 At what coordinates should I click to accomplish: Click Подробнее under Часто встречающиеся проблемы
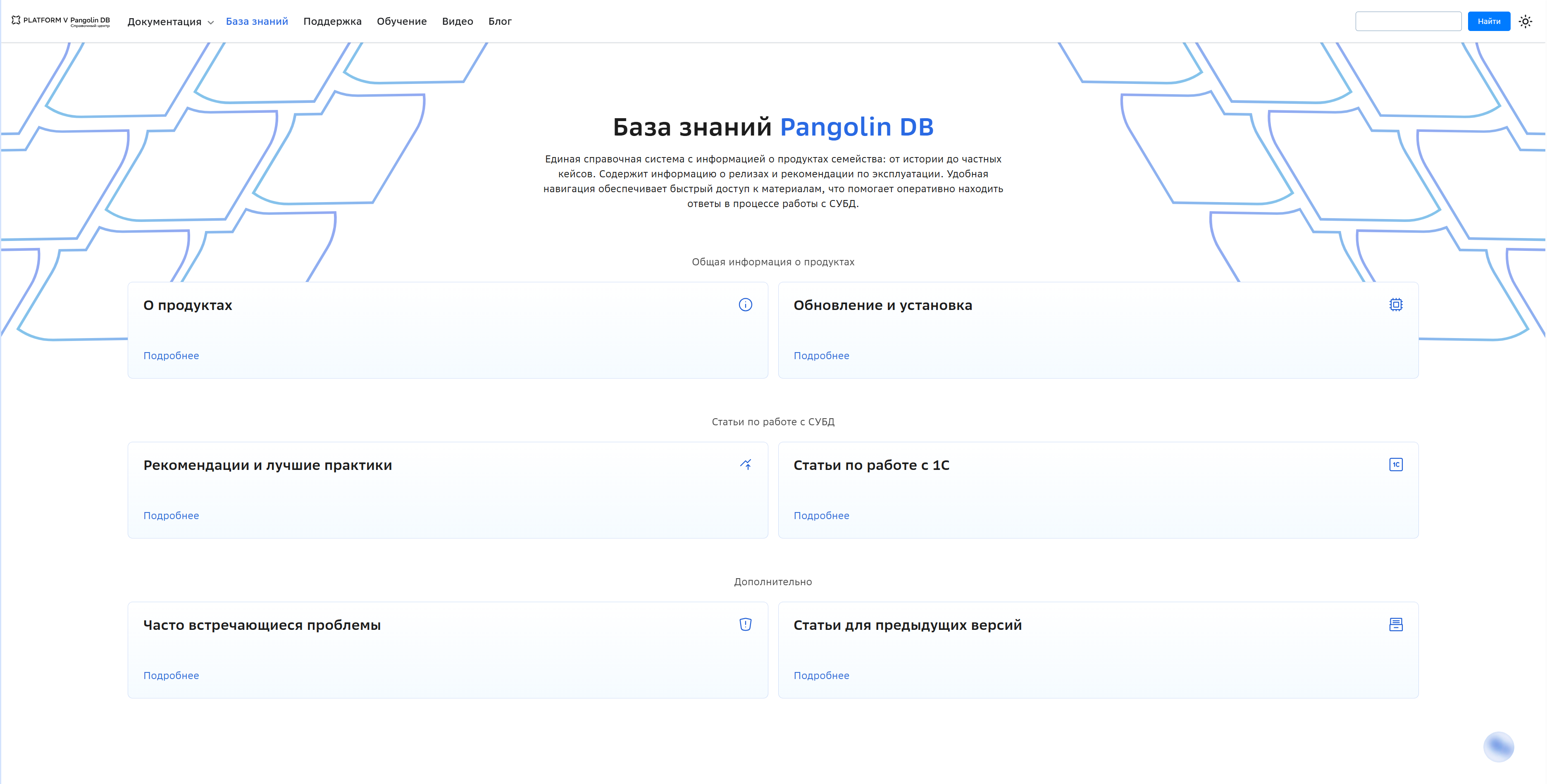click(x=171, y=675)
